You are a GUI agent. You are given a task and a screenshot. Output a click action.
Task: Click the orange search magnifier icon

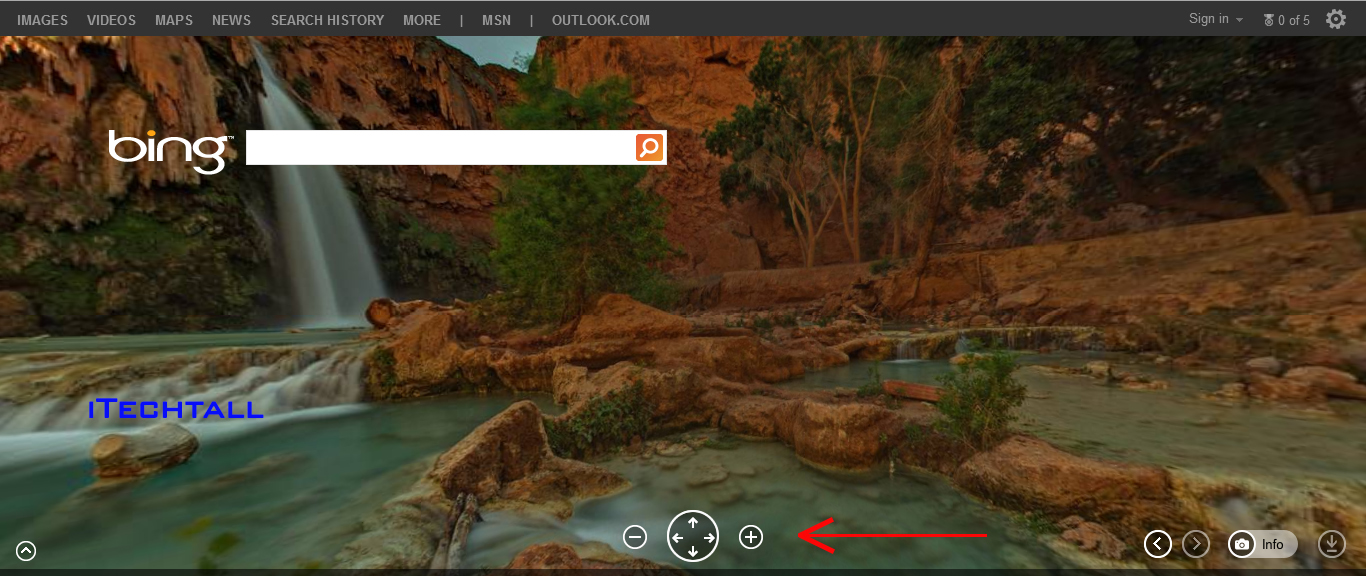coord(648,147)
